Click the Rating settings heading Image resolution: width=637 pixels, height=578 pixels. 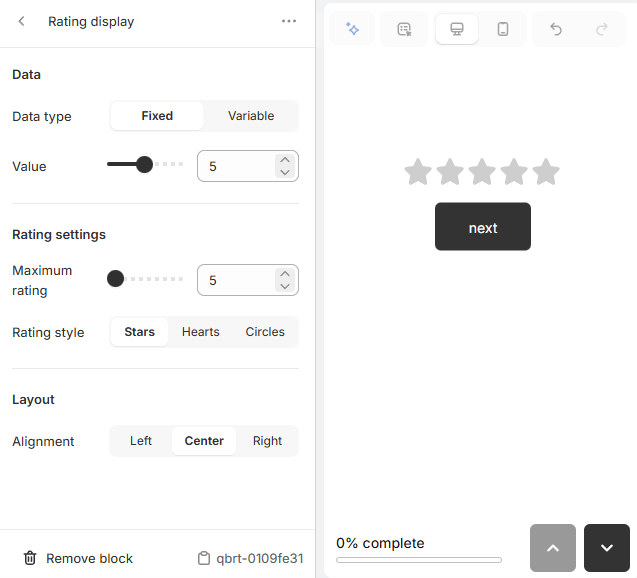(x=59, y=235)
